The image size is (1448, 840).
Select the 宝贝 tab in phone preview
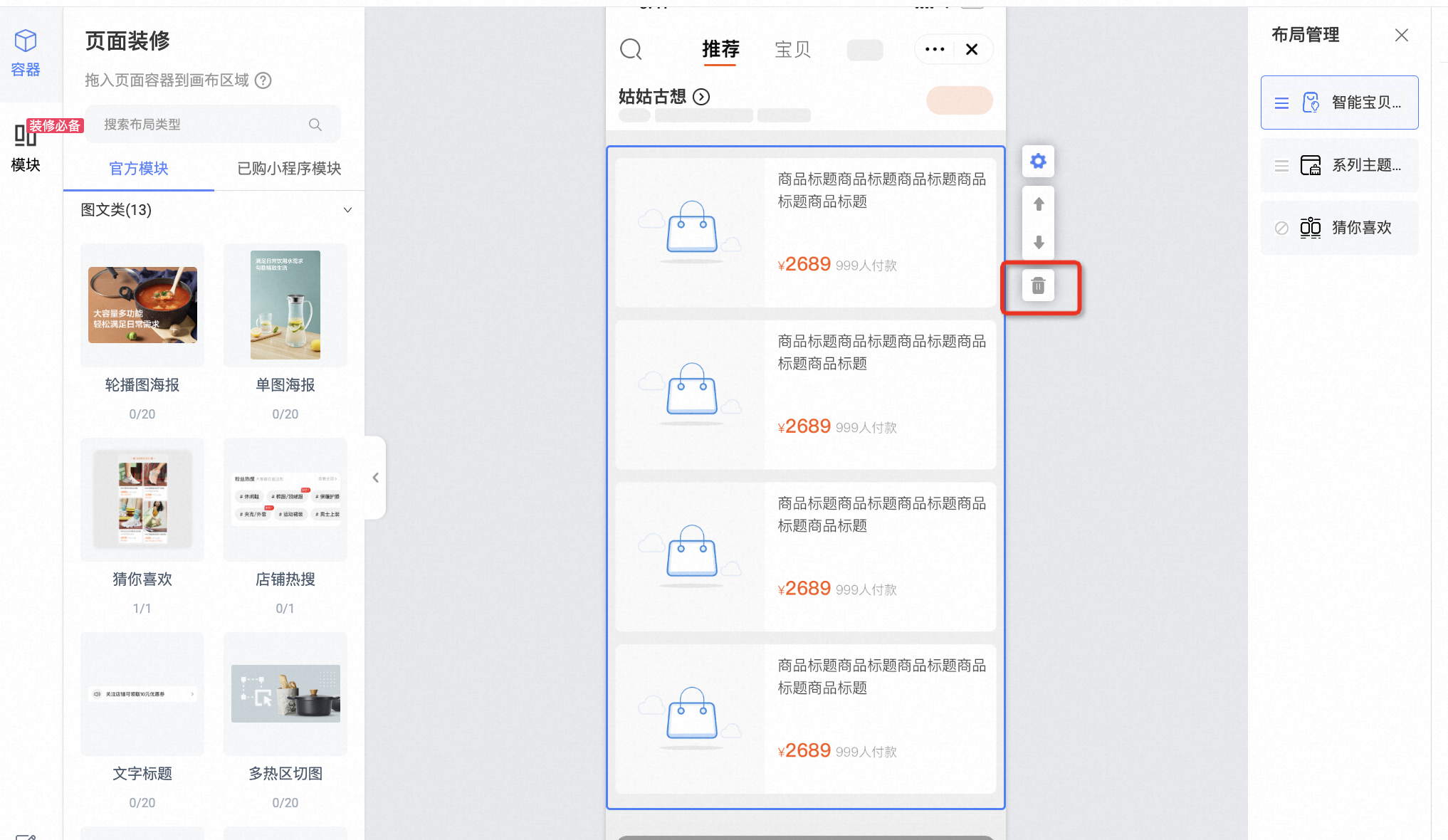792,49
